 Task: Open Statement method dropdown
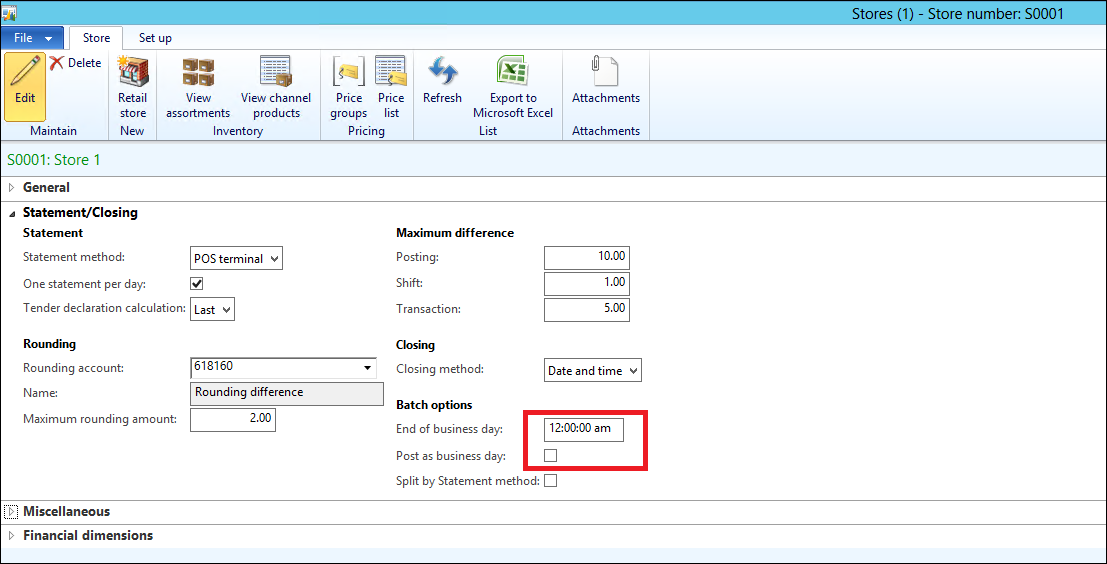pyautogui.click(x=236, y=258)
